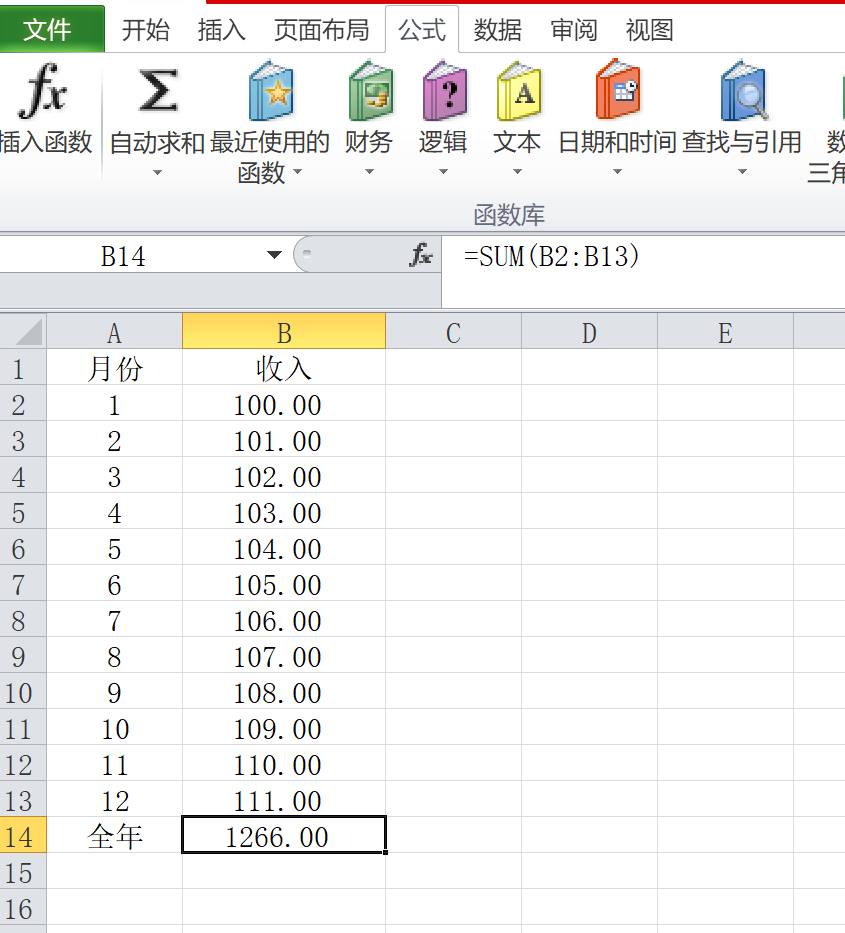Select the 公式 tab
The height and width of the screenshot is (933, 845).
pyautogui.click(x=422, y=30)
